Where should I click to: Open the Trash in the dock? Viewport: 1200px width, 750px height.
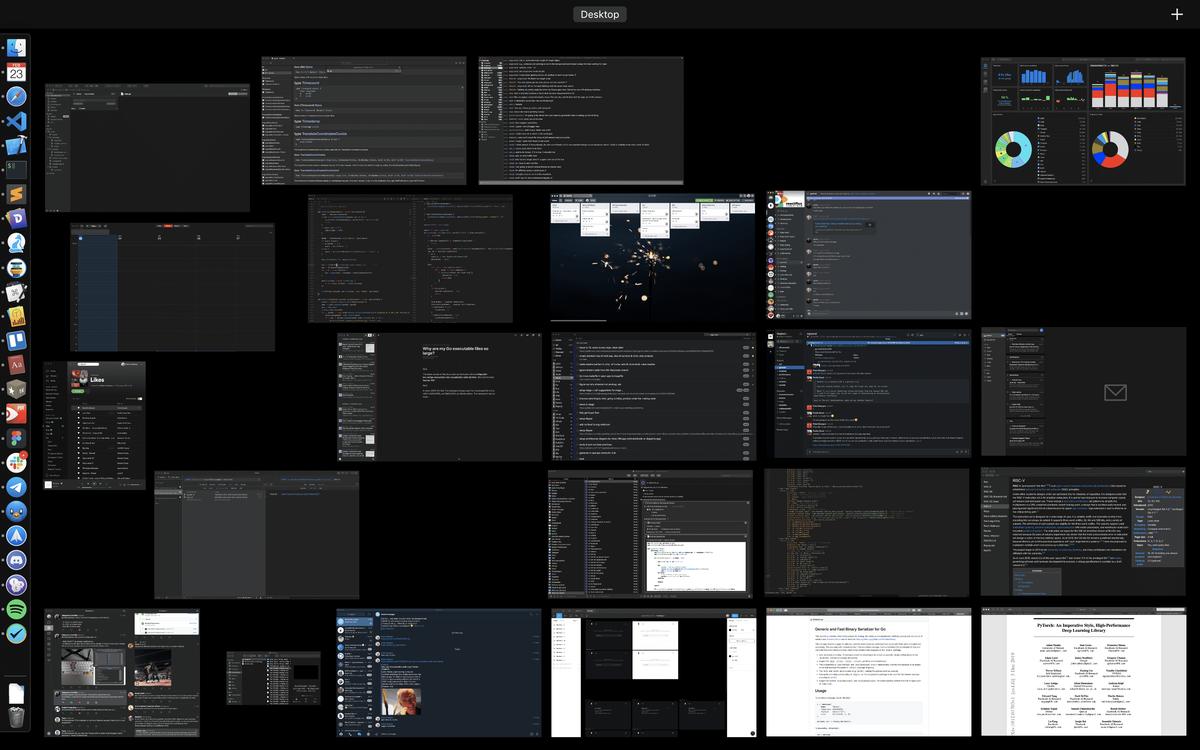point(16,716)
